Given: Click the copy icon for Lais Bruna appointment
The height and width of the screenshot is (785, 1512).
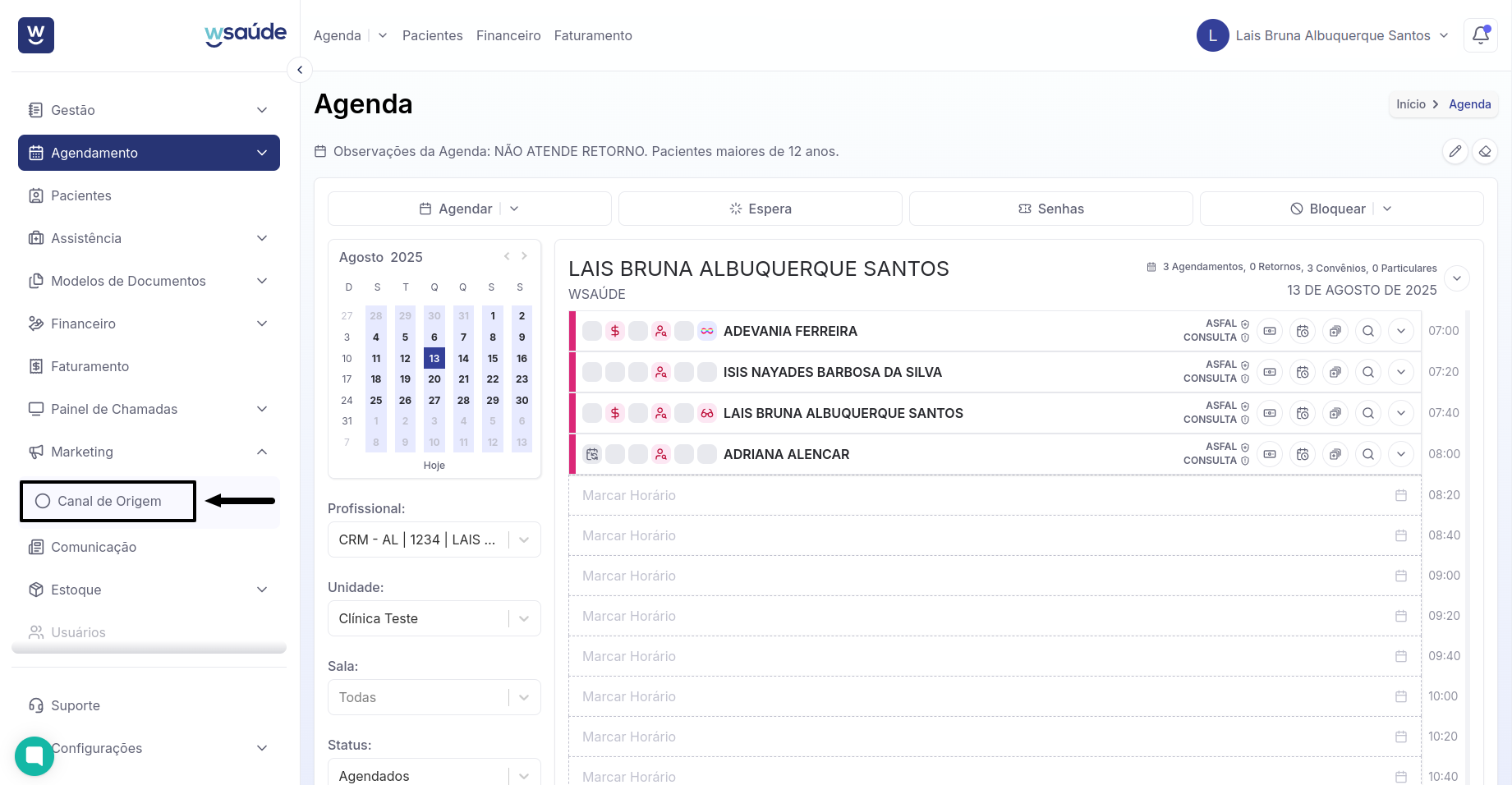Looking at the screenshot, I should coord(1335,413).
